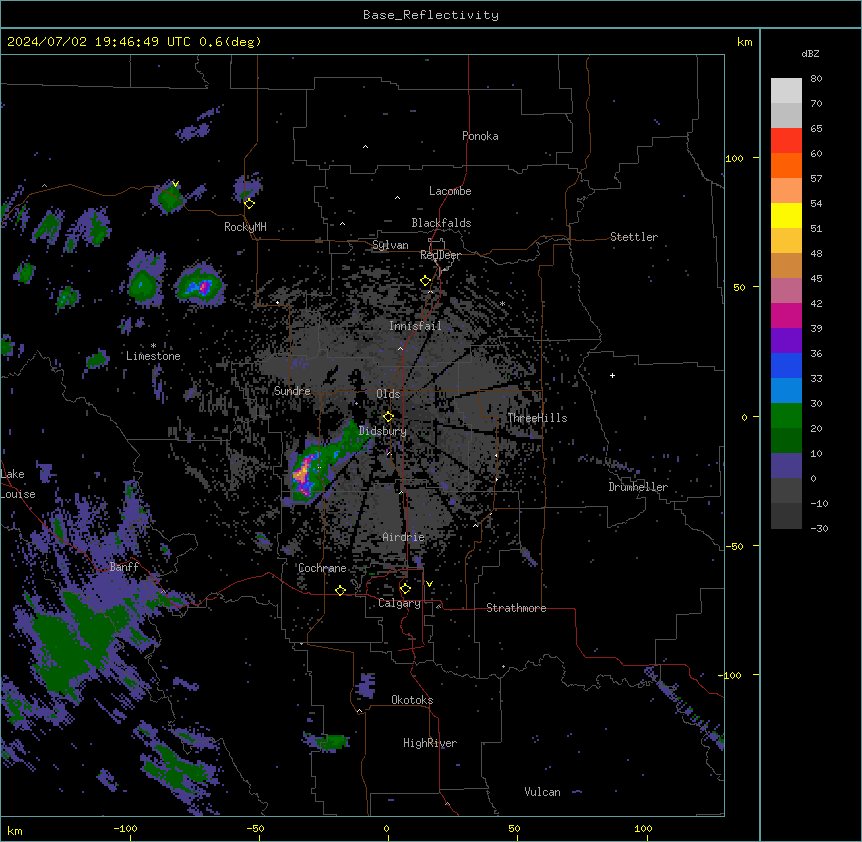
Task: Select the orange 57-60 dBZ legend swatch
Action: pos(786,165)
